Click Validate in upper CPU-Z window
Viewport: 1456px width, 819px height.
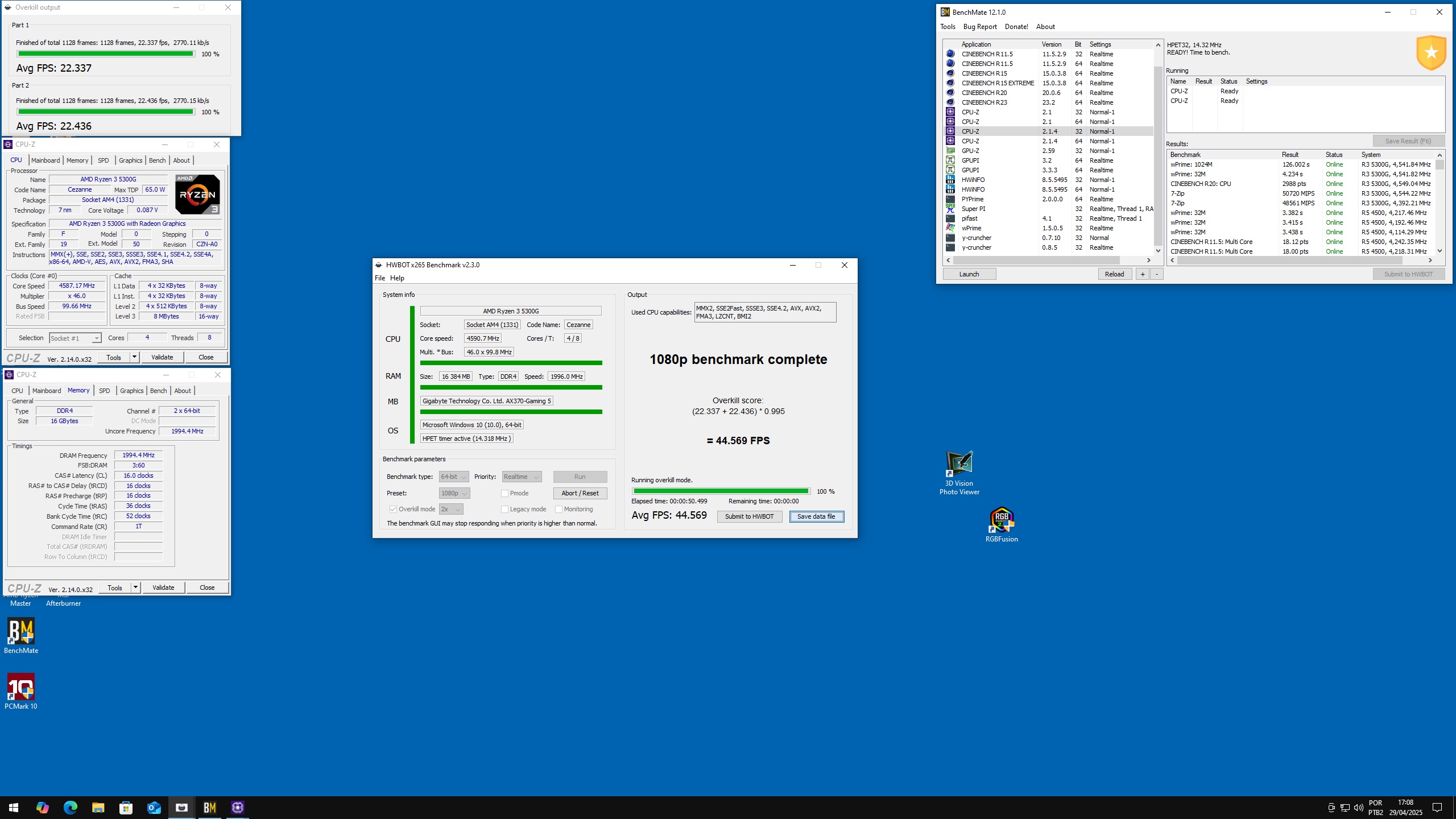[162, 357]
